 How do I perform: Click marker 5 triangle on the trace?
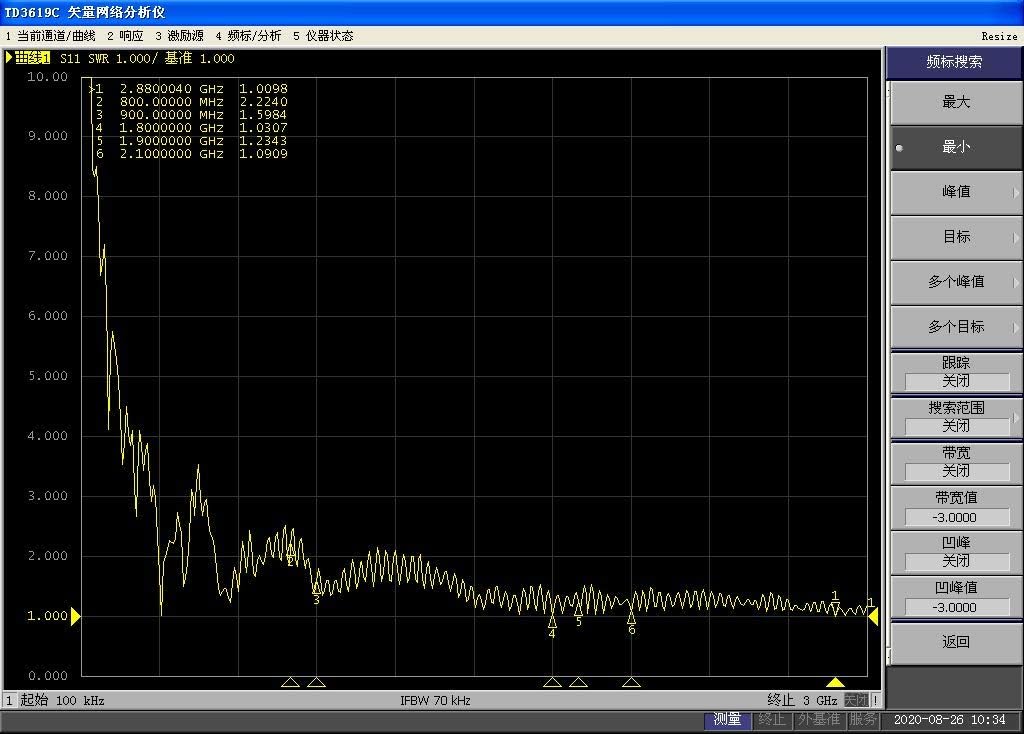pyautogui.click(x=578, y=609)
